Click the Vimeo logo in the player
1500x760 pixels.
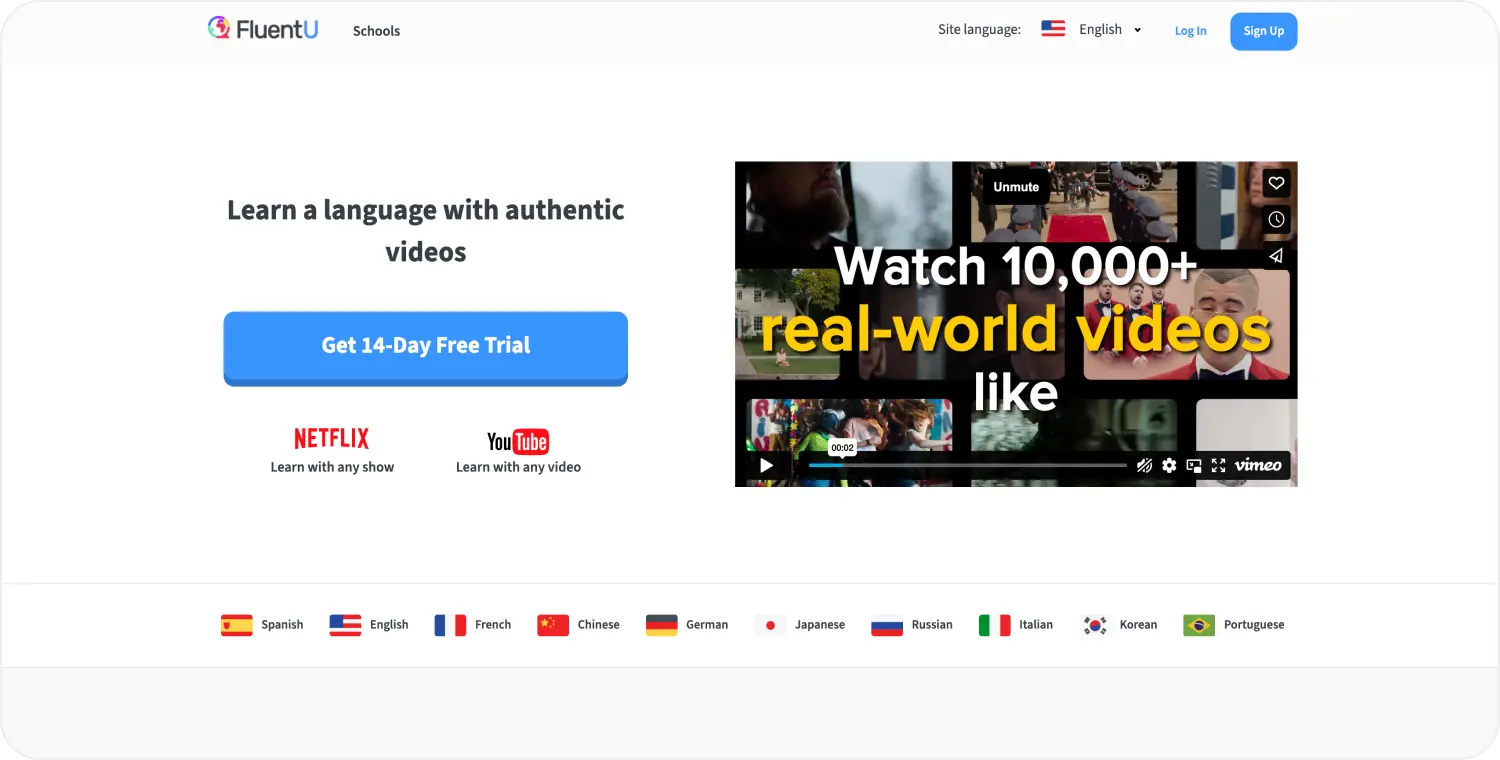pyautogui.click(x=1258, y=465)
